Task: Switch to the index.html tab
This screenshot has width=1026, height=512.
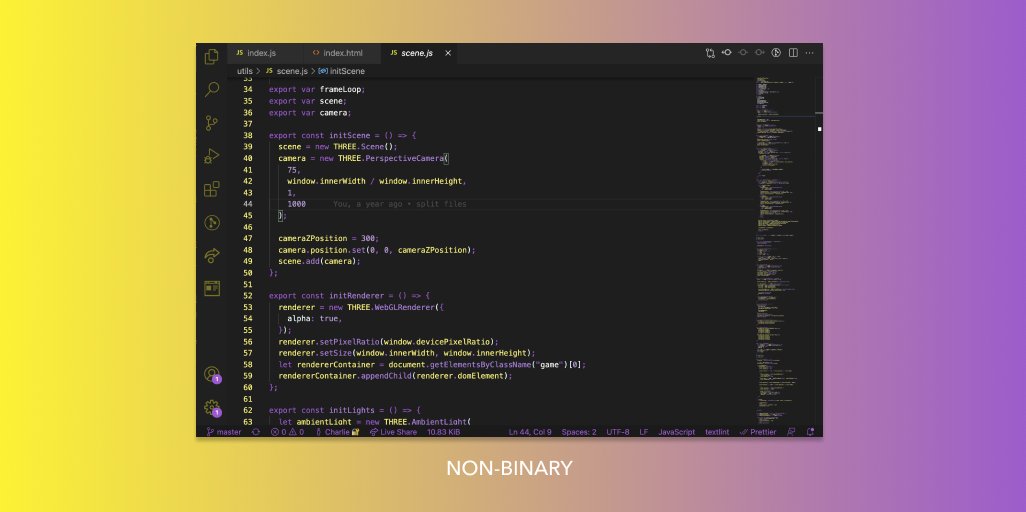Action: point(342,53)
